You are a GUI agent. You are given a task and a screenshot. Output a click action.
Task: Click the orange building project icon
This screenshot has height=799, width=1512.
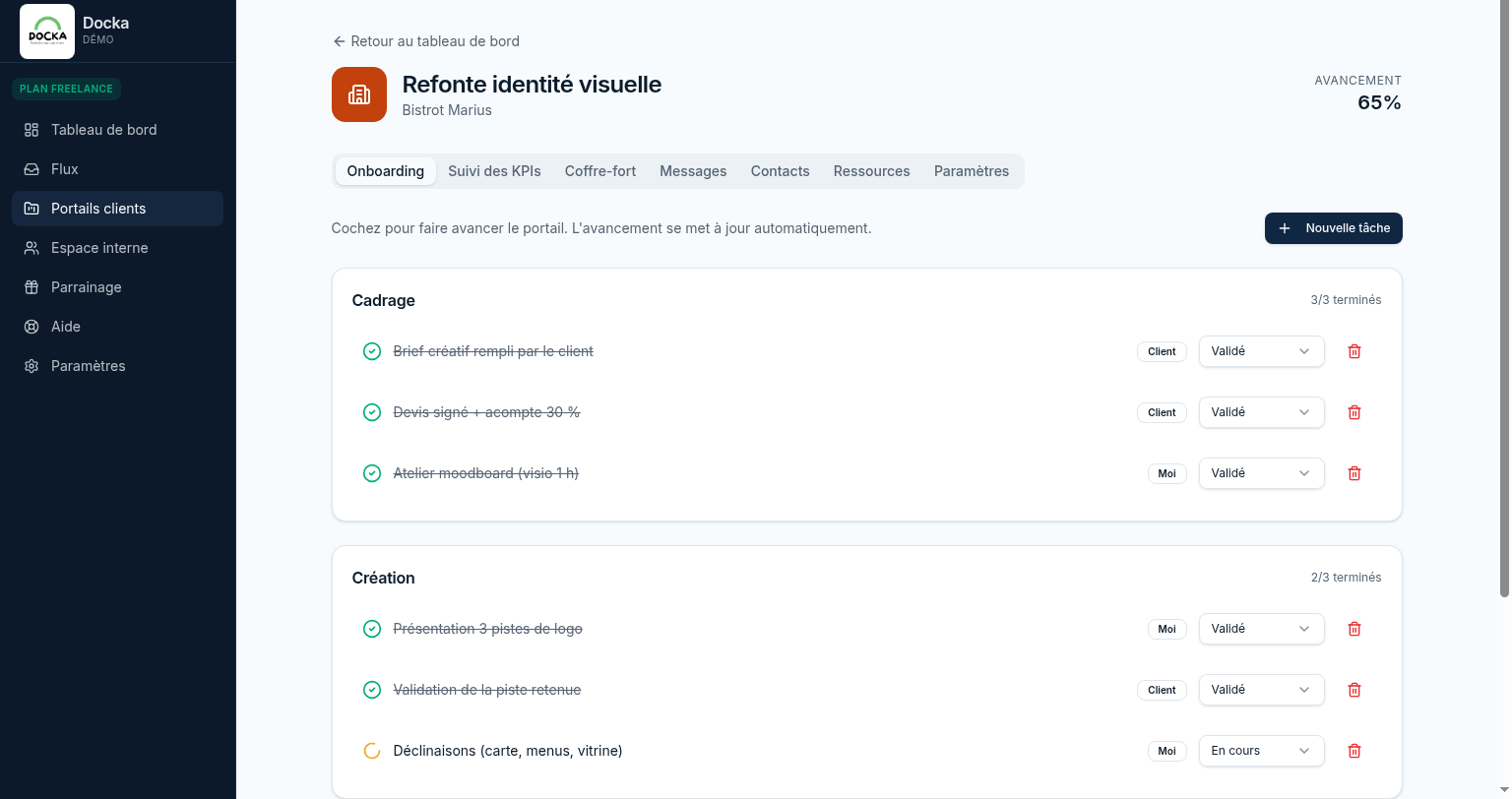pos(359,94)
